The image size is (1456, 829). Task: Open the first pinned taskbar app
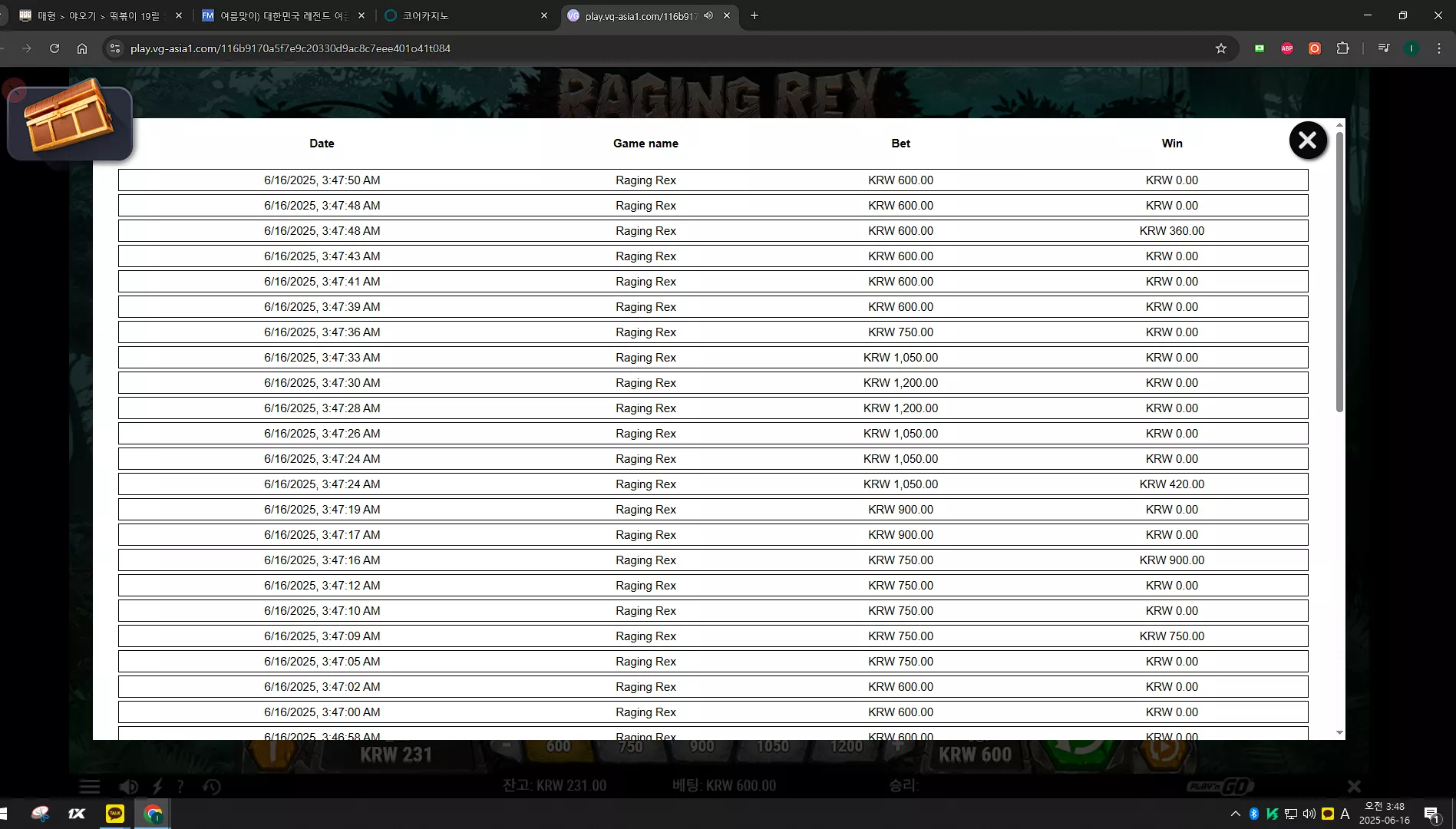40,814
